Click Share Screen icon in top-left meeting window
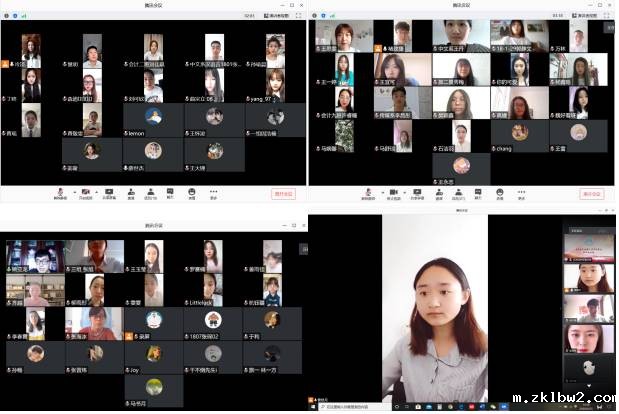Viewport: 619px width, 414px height. click(108, 192)
